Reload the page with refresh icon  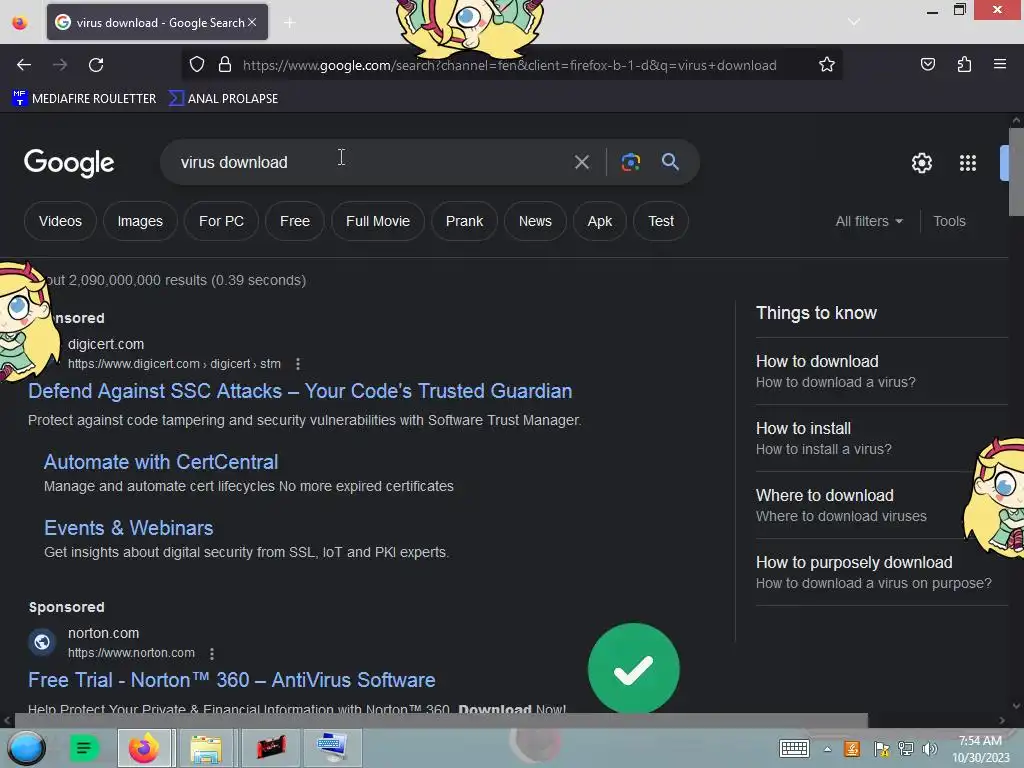pos(96,65)
